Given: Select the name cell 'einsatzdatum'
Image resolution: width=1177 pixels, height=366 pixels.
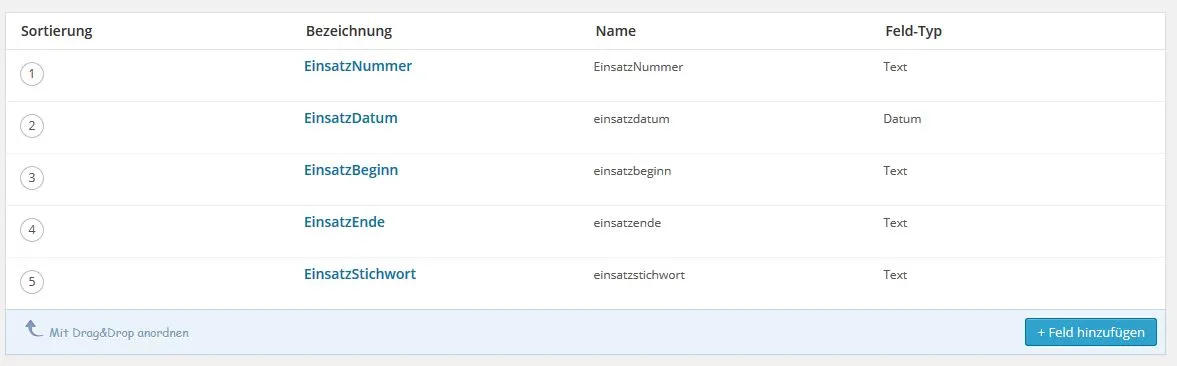Looking at the screenshot, I should [631, 119].
